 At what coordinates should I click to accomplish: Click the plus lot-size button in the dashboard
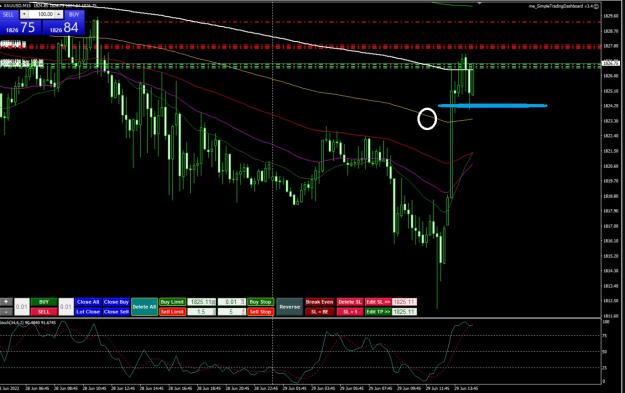pos(6,302)
